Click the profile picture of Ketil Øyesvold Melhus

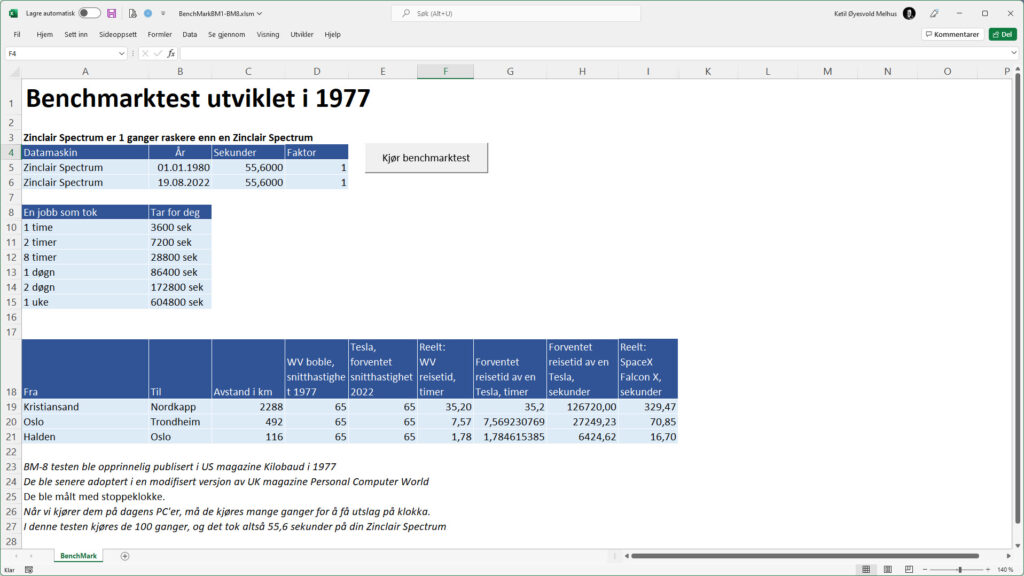(909, 13)
